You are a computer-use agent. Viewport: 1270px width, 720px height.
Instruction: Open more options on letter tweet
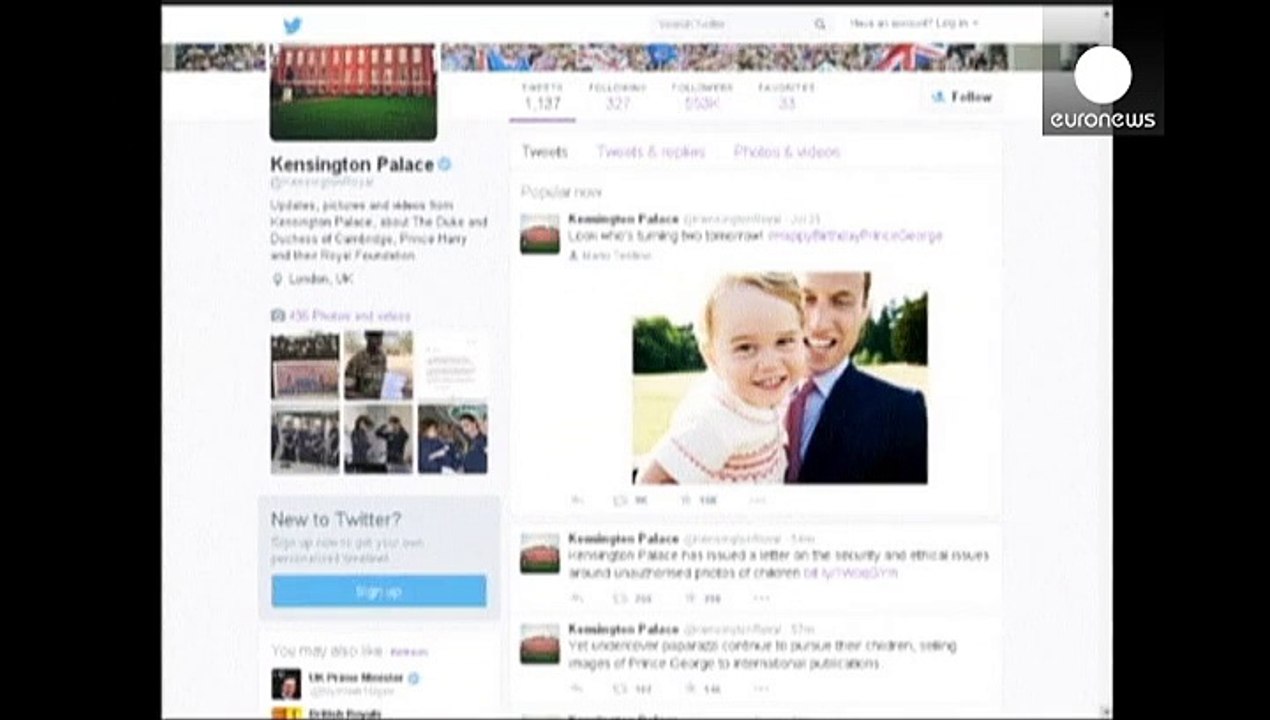(760, 598)
